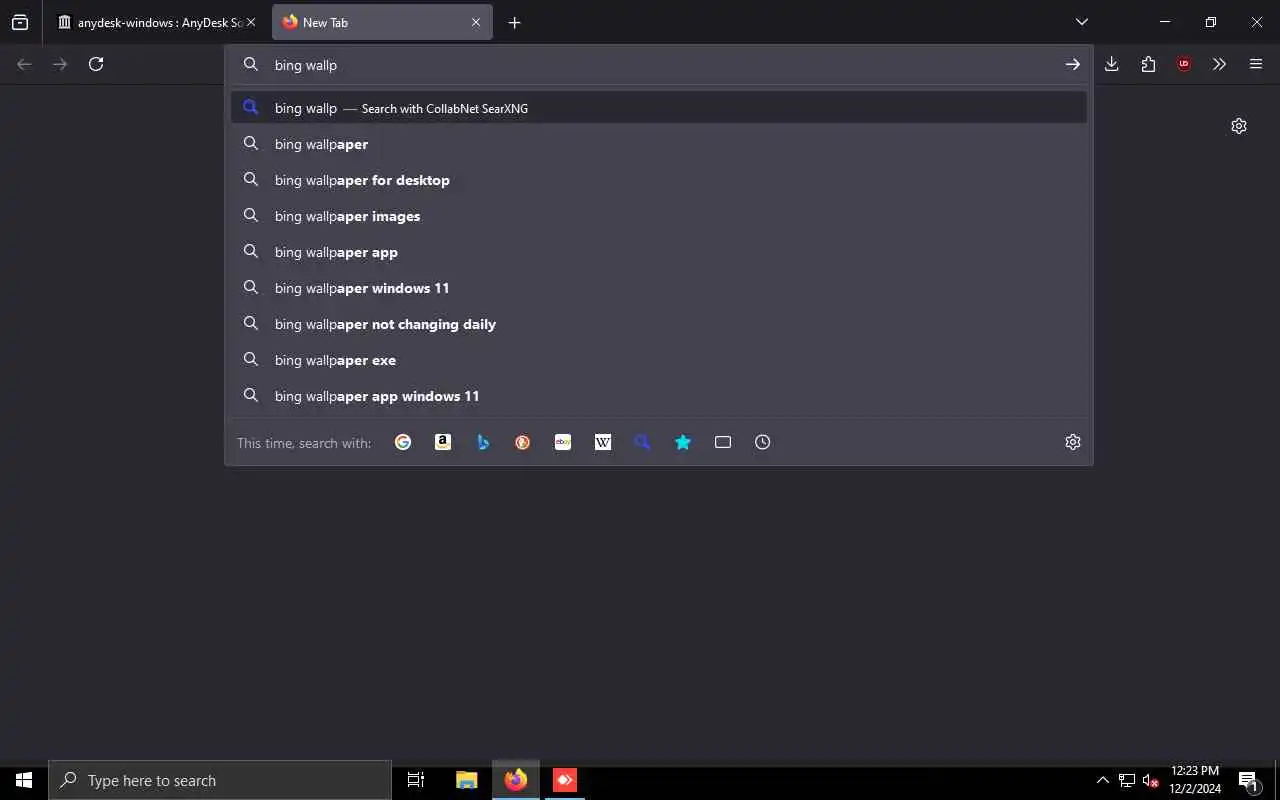The height and width of the screenshot is (800, 1280).
Task: Search this time with Wikipedia
Action: coord(603,442)
